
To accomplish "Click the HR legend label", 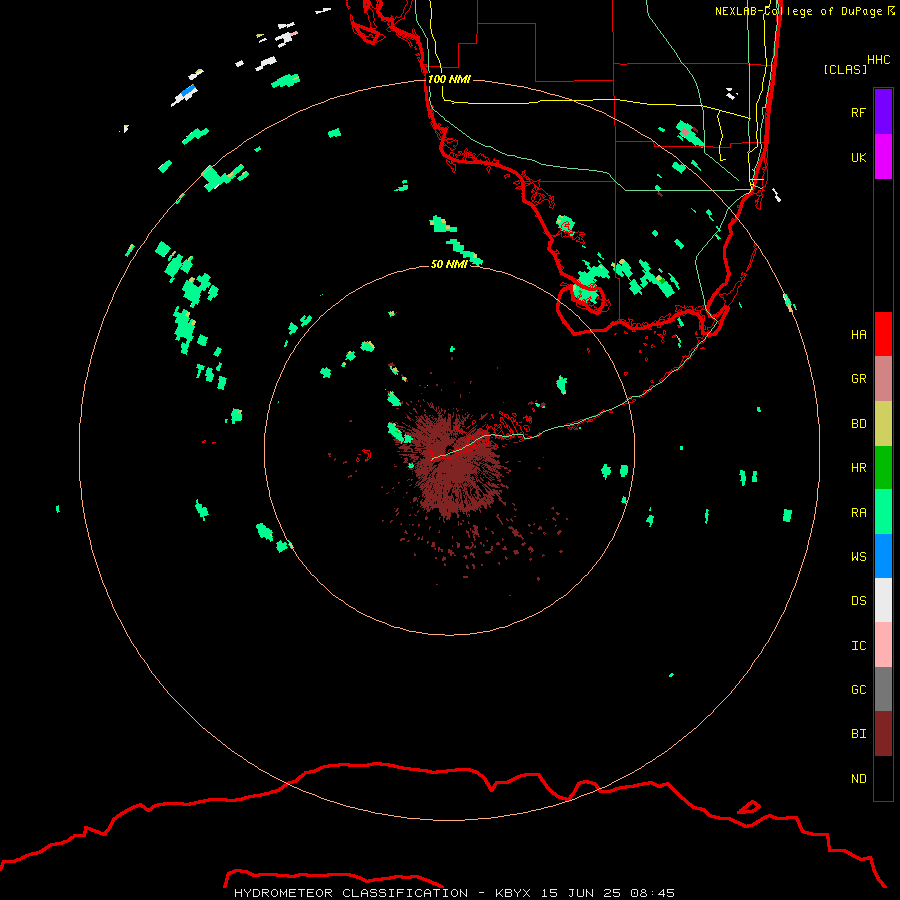I will [x=858, y=468].
